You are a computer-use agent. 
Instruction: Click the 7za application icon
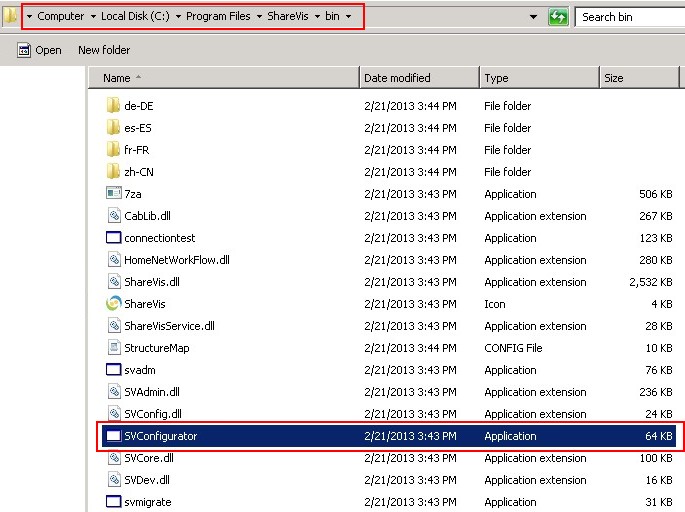pyautogui.click(x=114, y=193)
